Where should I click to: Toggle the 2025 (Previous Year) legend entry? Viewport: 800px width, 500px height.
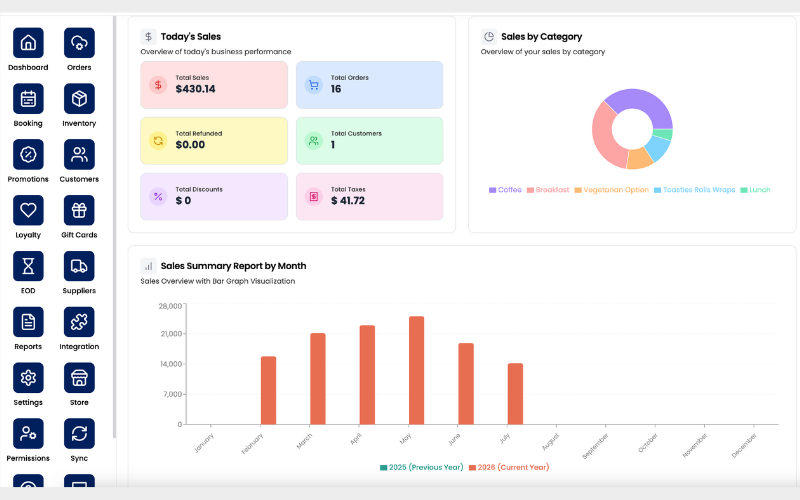[x=421, y=467]
